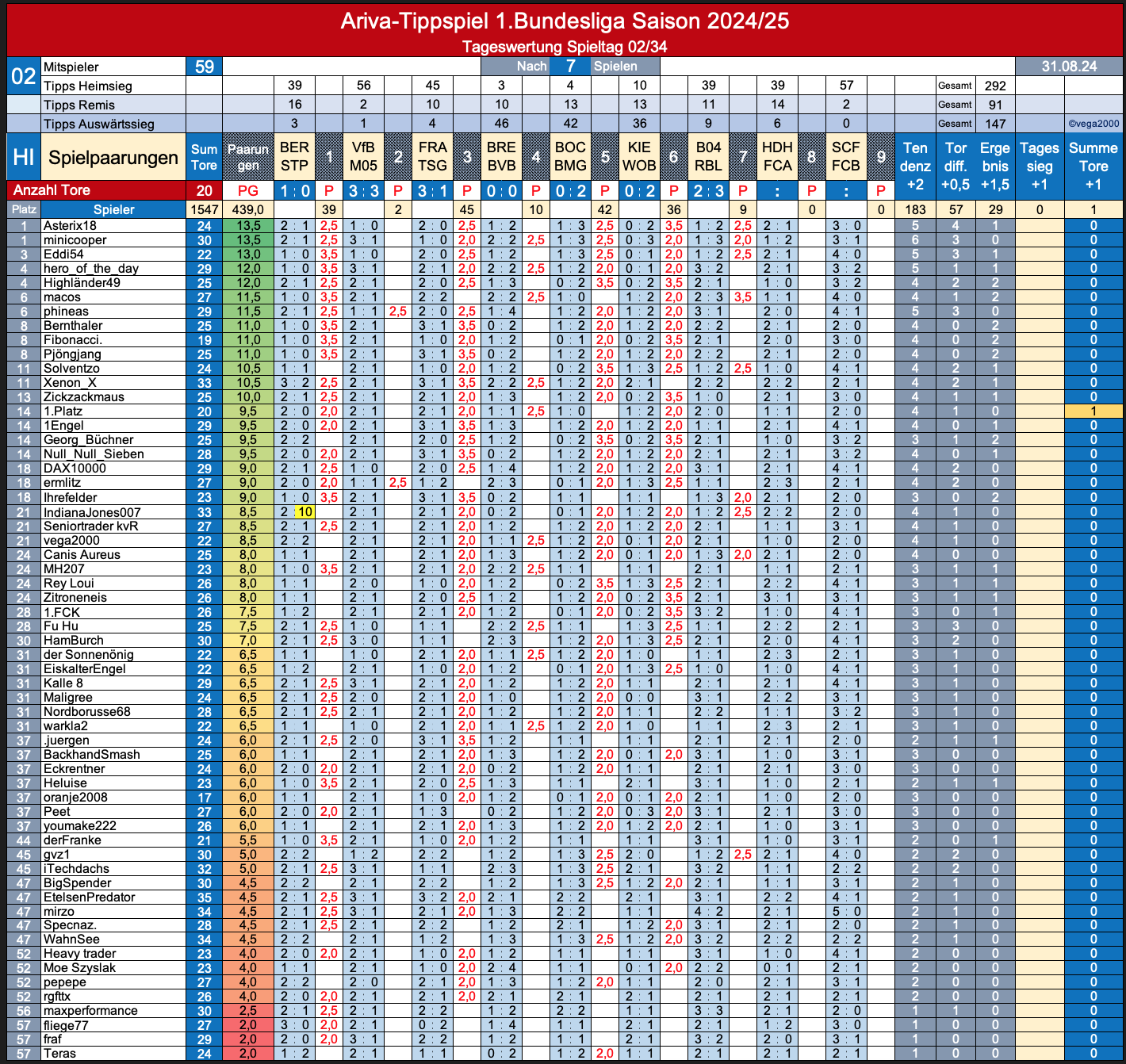
Task: Select player name Zickzackmaus
Action: [83, 397]
